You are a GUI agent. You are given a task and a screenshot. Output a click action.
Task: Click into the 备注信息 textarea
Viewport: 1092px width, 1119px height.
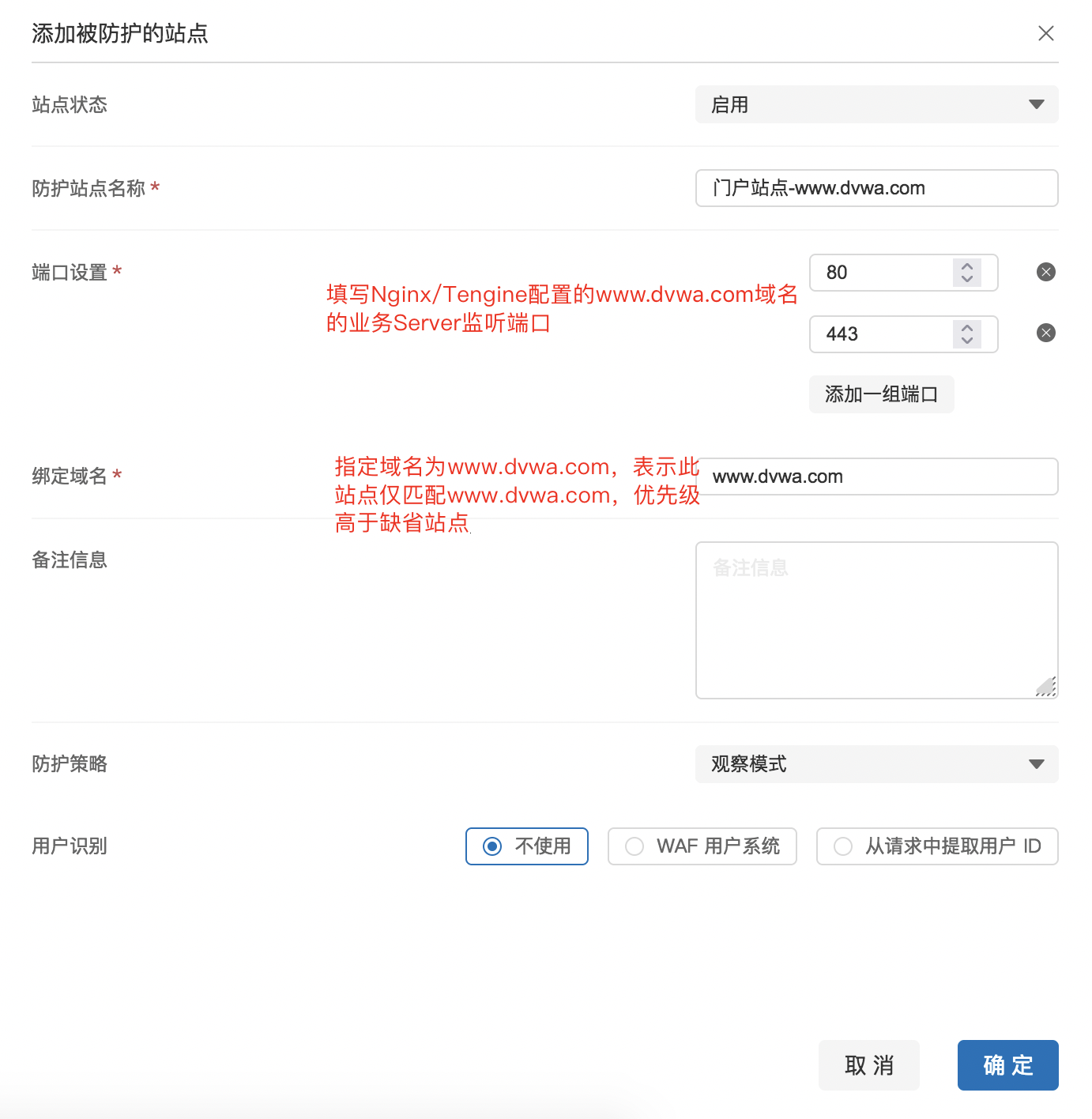[x=876, y=620]
